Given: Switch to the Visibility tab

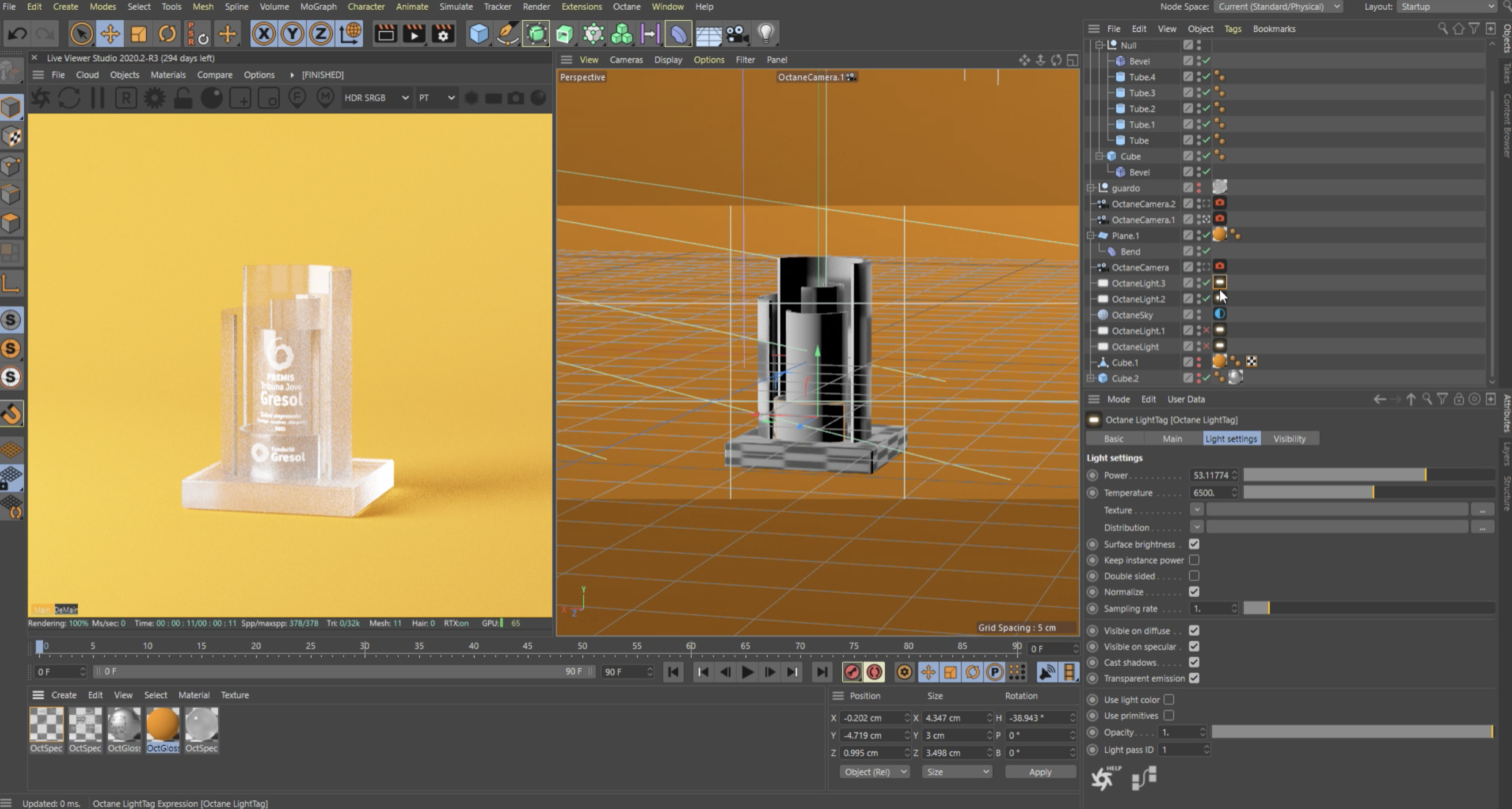Looking at the screenshot, I should [x=1289, y=439].
